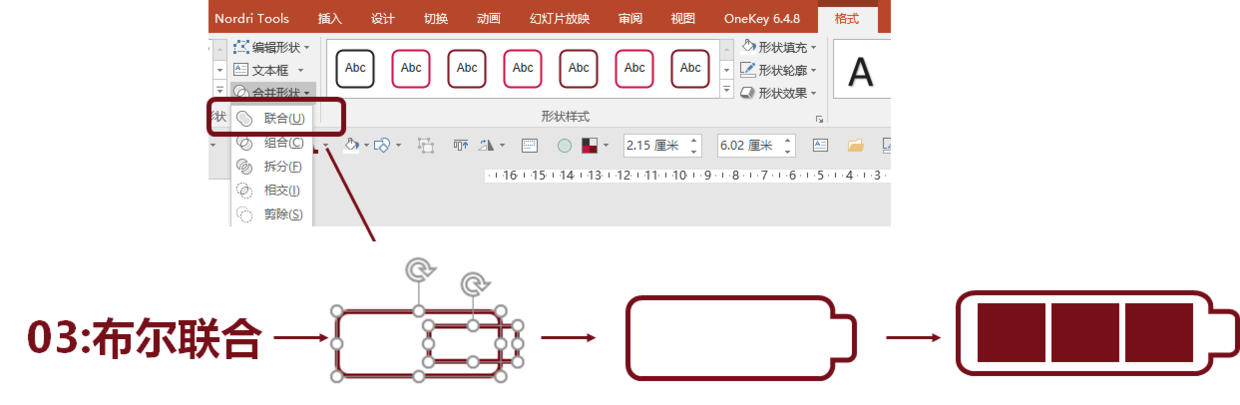Viewport: 1240px width, 405px height.
Task: Pick the red and black color swatch
Action: tap(590, 146)
